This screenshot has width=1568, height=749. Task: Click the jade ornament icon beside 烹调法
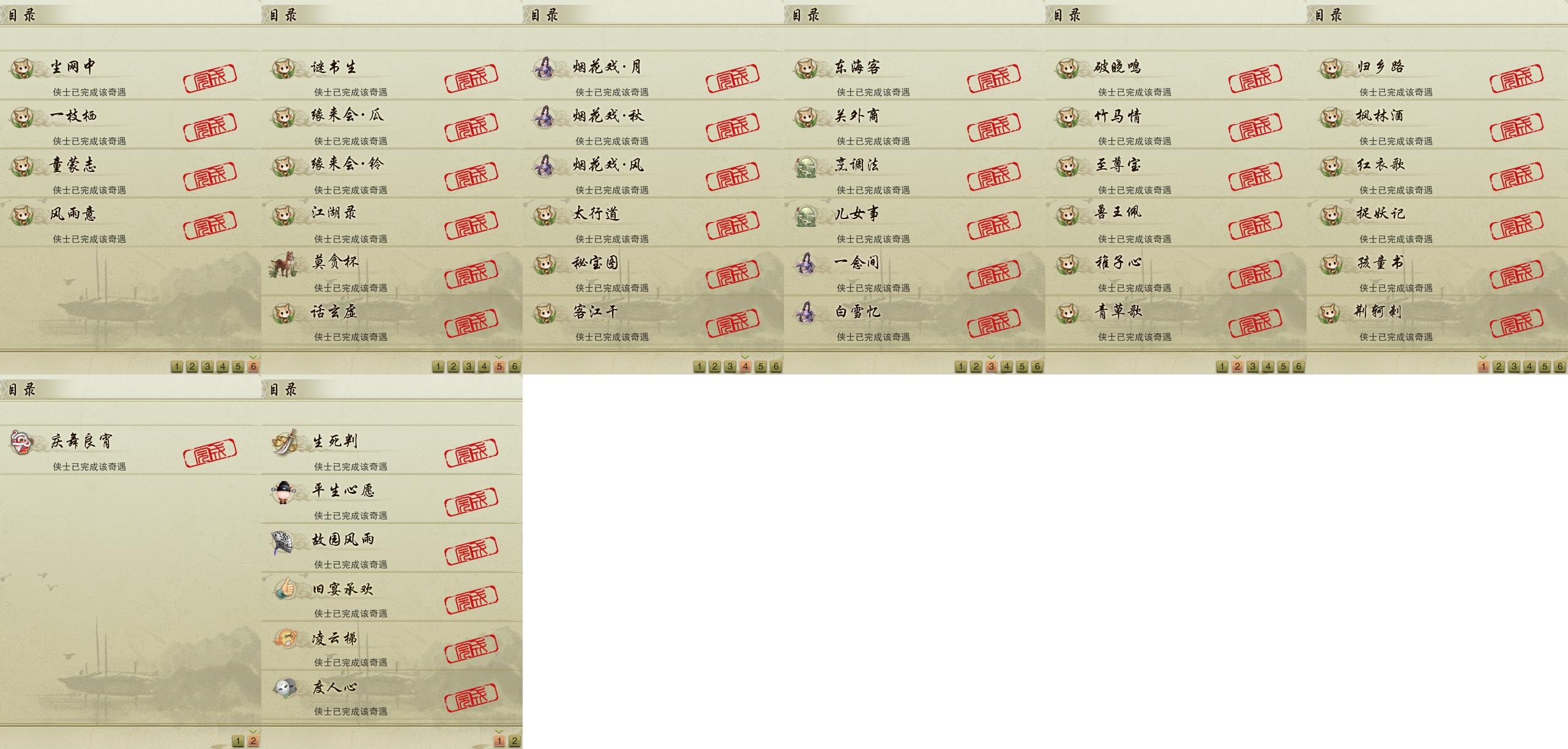[806, 166]
